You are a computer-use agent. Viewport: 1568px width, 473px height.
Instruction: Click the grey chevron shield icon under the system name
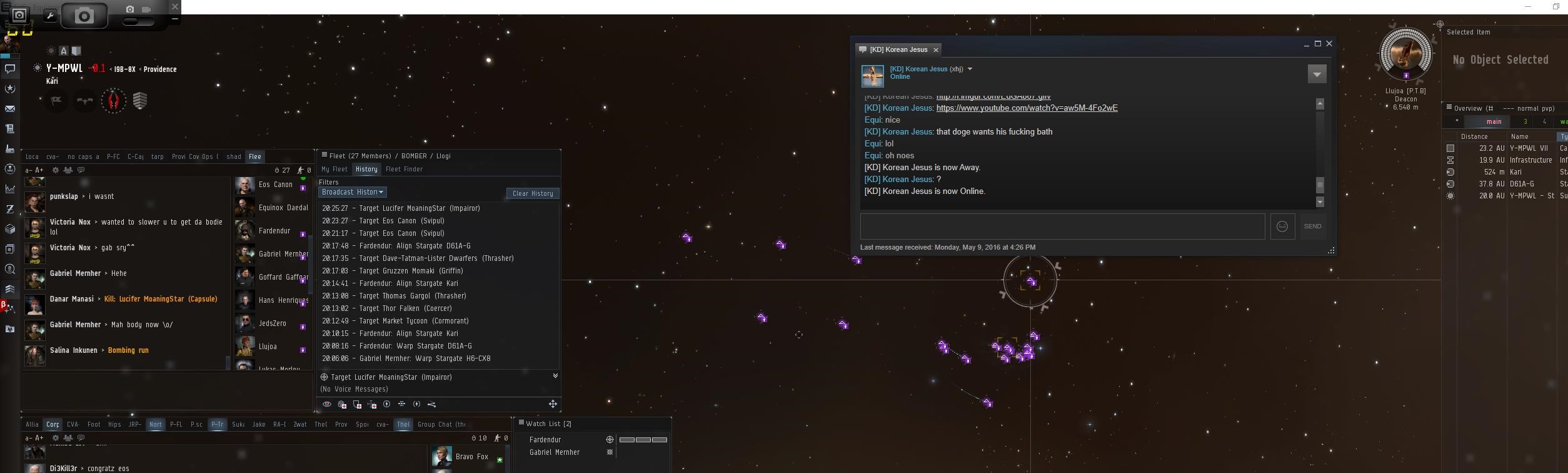click(x=140, y=100)
